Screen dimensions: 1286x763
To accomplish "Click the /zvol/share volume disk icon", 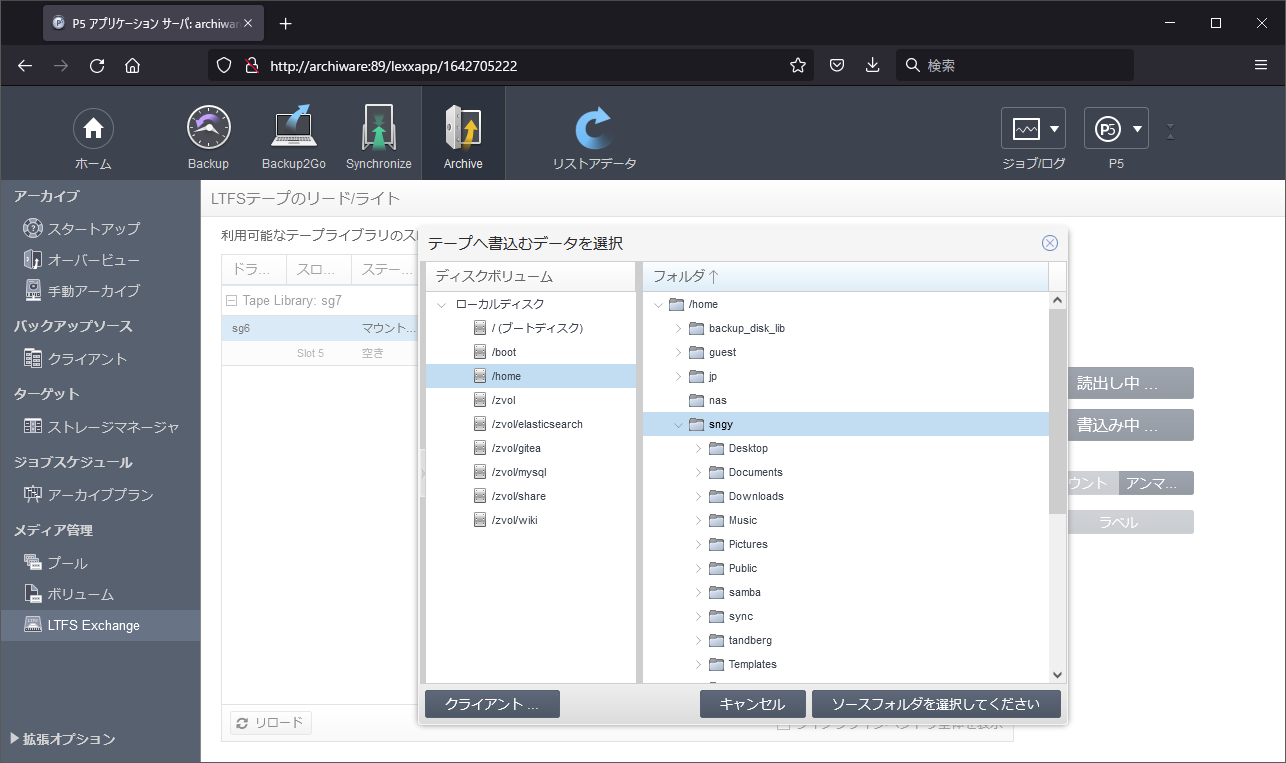I will (480, 496).
